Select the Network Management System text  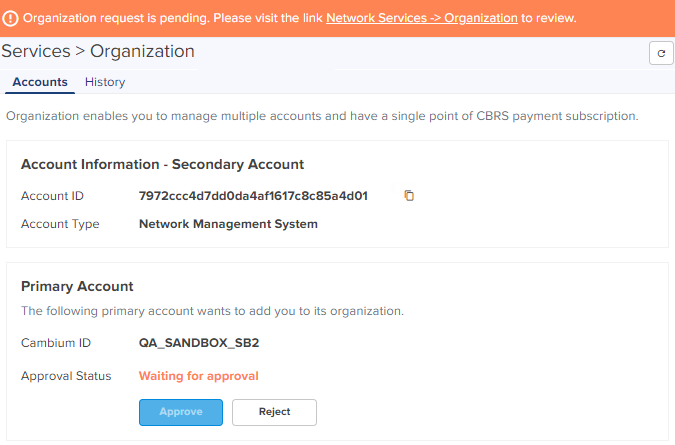228,224
